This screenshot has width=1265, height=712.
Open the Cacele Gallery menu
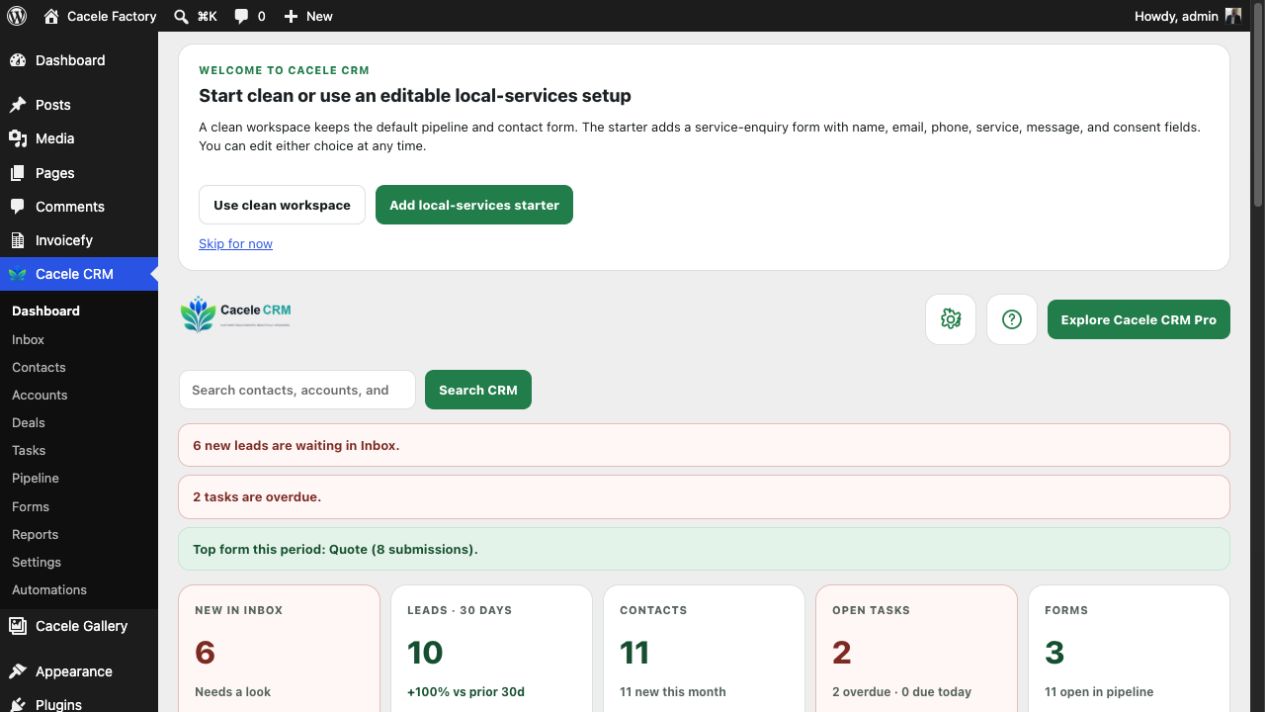click(x=79, y=626)
